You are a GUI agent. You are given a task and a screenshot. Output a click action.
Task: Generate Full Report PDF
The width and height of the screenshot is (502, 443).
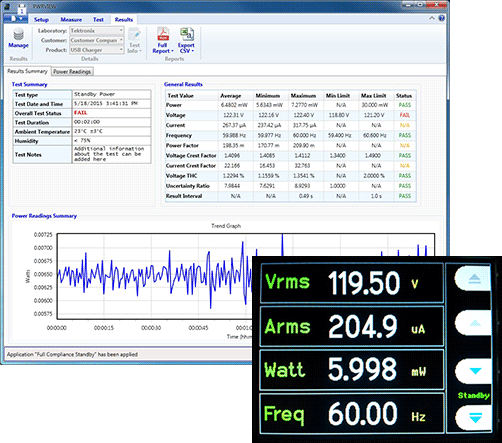(163, 40)
